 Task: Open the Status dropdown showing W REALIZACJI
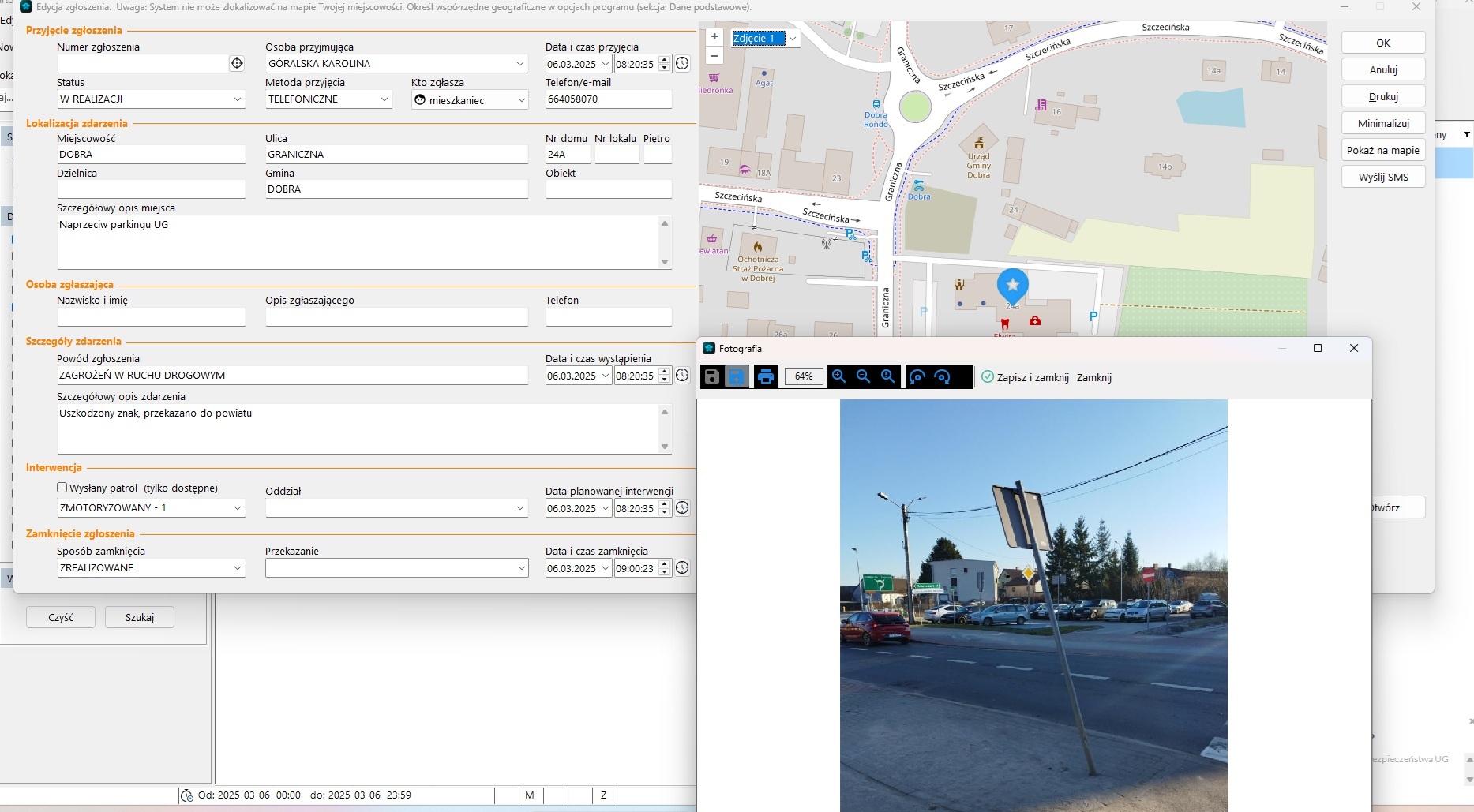tap(238, 99)
